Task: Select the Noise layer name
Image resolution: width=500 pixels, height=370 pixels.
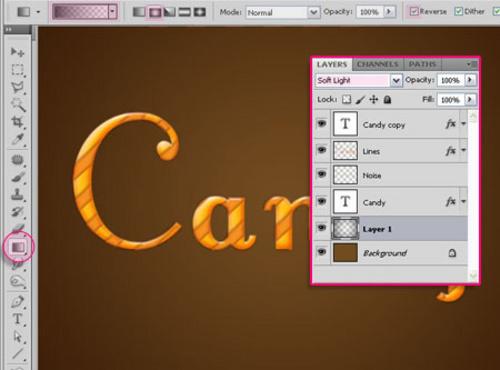Action: (x=372, y=175)
